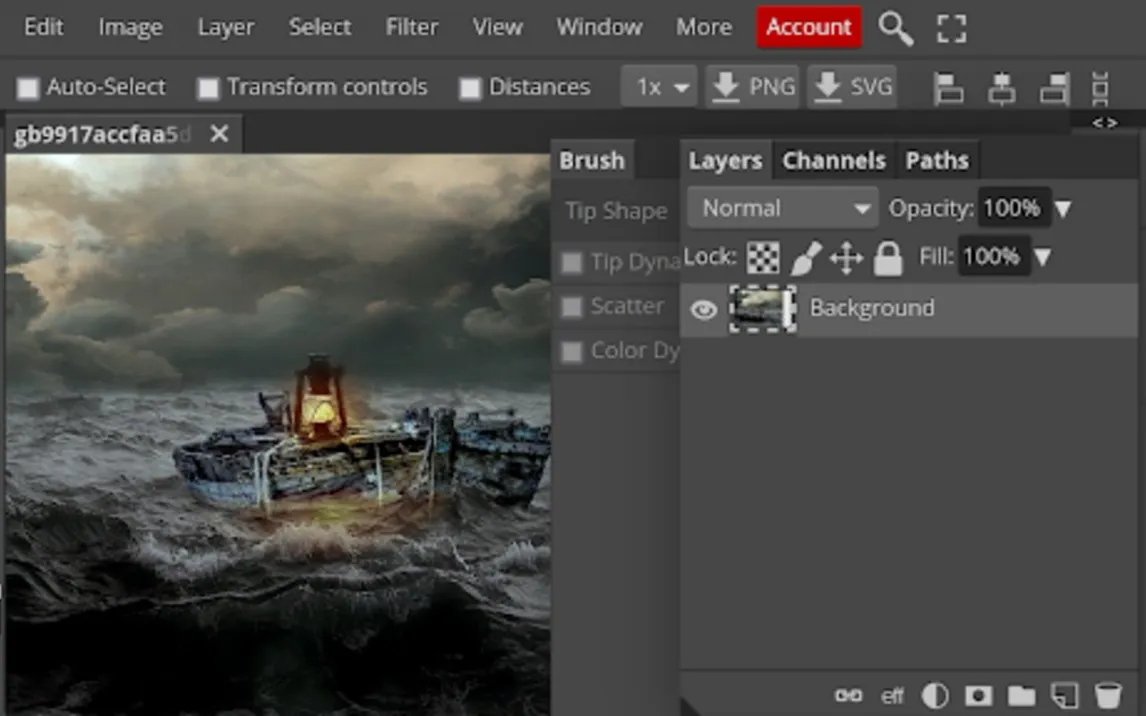
Task: Lock transparent pixels checkerboard icon
Action: pyautogui.click(x=763, y=258)
